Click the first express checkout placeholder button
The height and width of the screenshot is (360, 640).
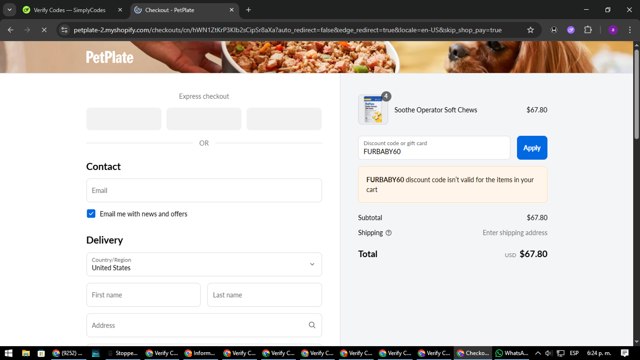(124, 119)
